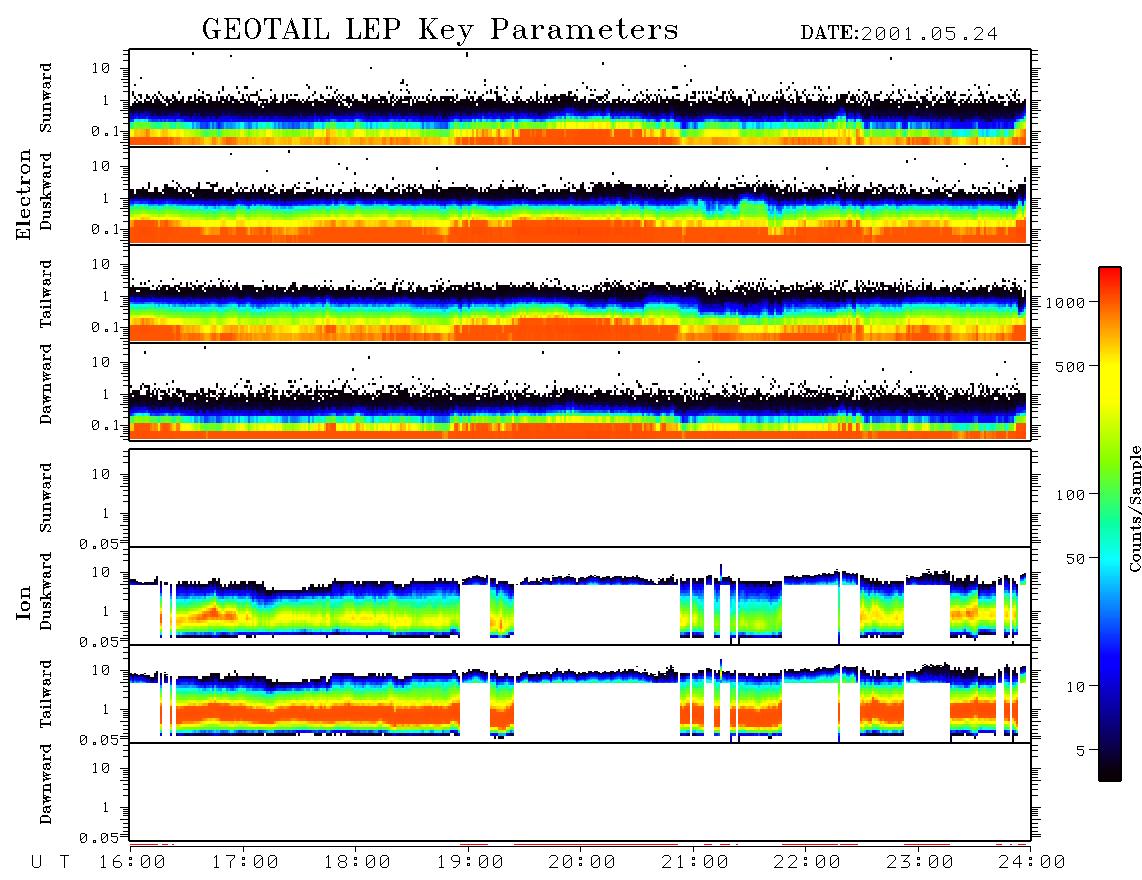1142x880 pixels.
Task: Open the Ion Tailward spectrogram panel
Action: tap(580, 694)
